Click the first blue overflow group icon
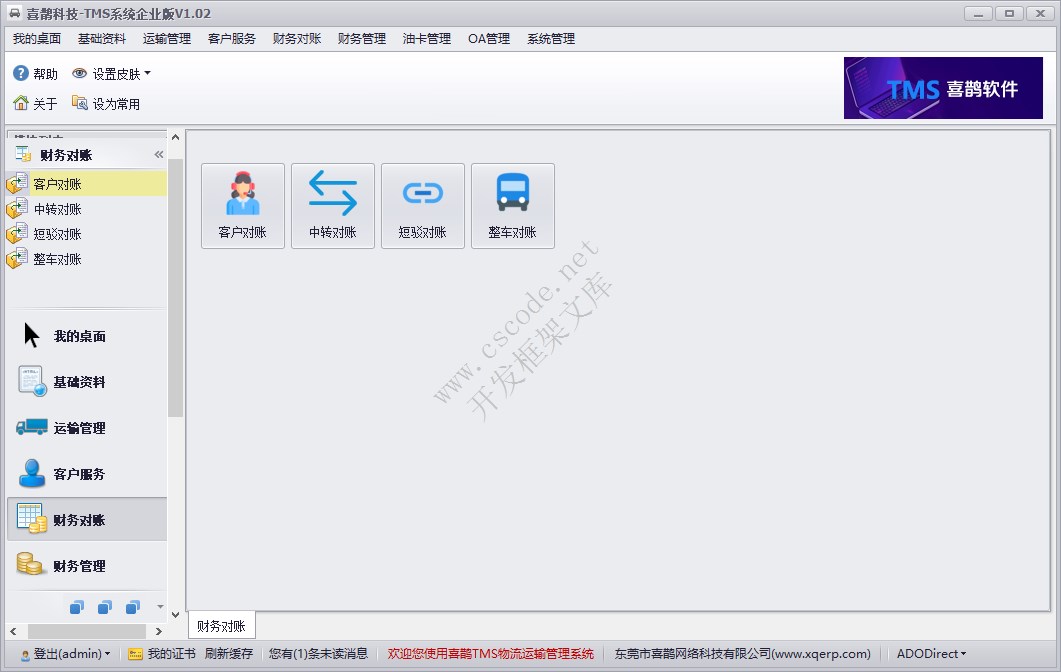 (77, 607)
